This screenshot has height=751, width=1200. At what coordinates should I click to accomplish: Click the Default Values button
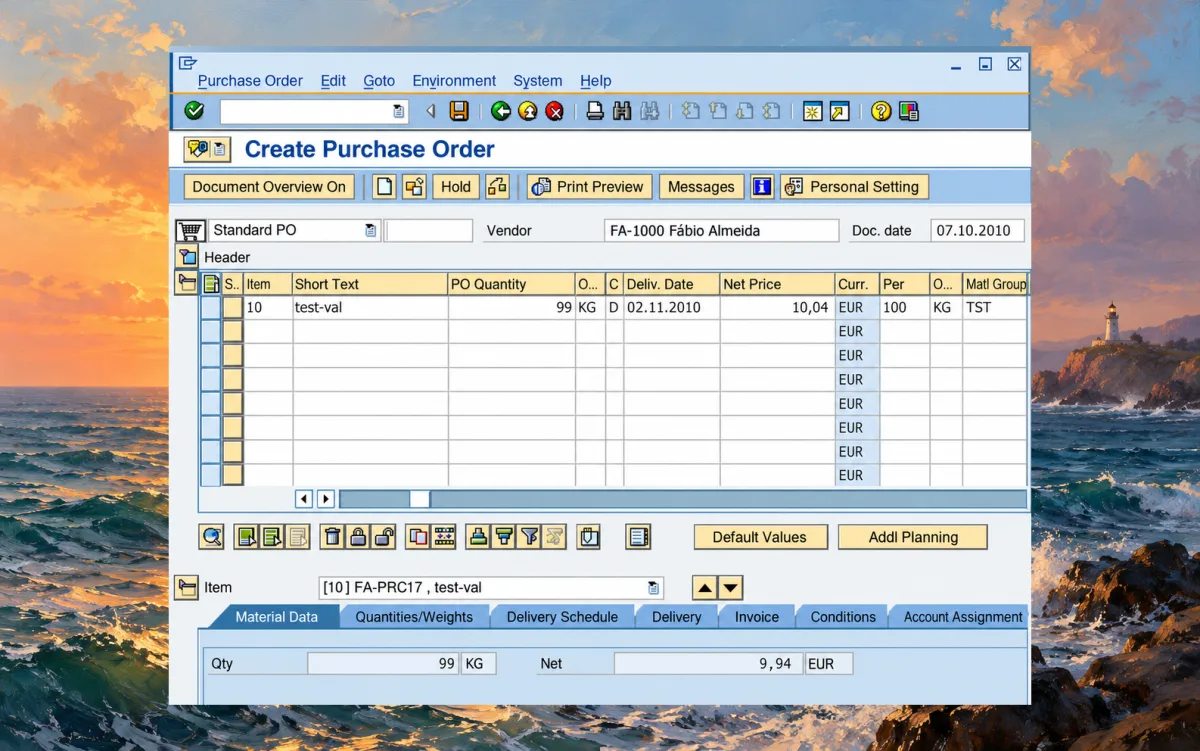760,537
